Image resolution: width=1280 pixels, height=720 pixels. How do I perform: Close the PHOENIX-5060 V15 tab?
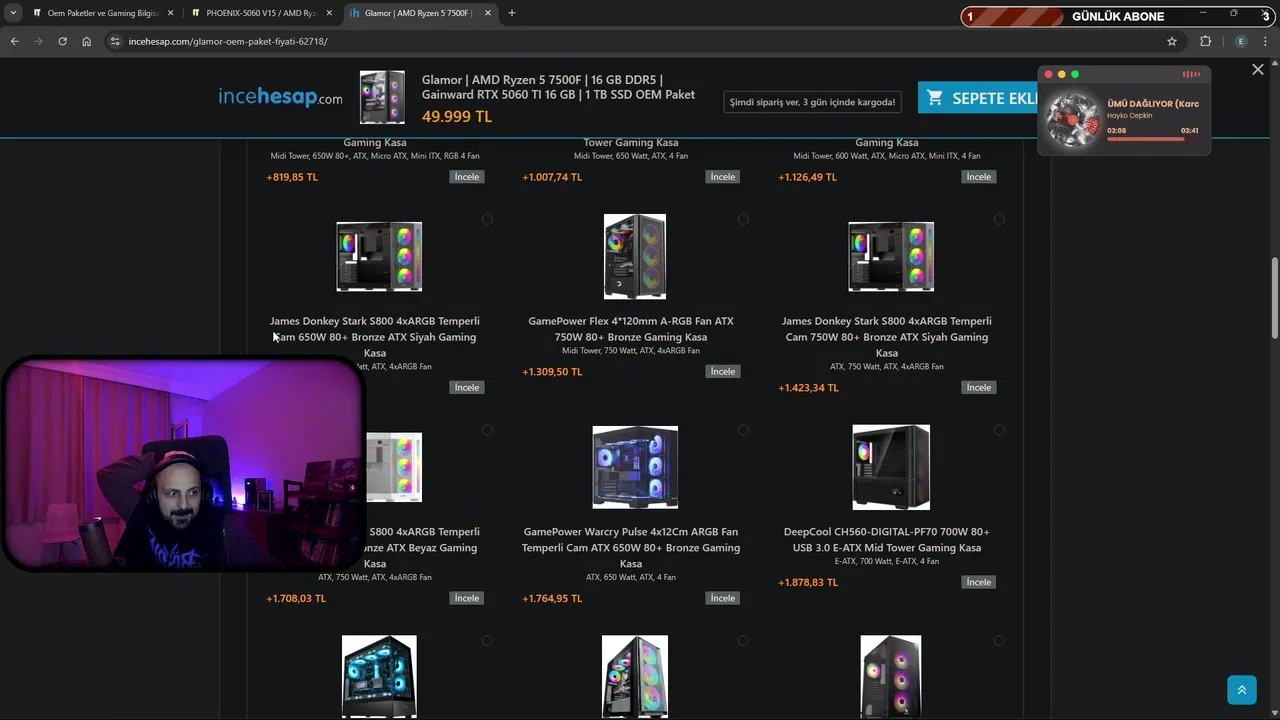(x=329, y=13)
